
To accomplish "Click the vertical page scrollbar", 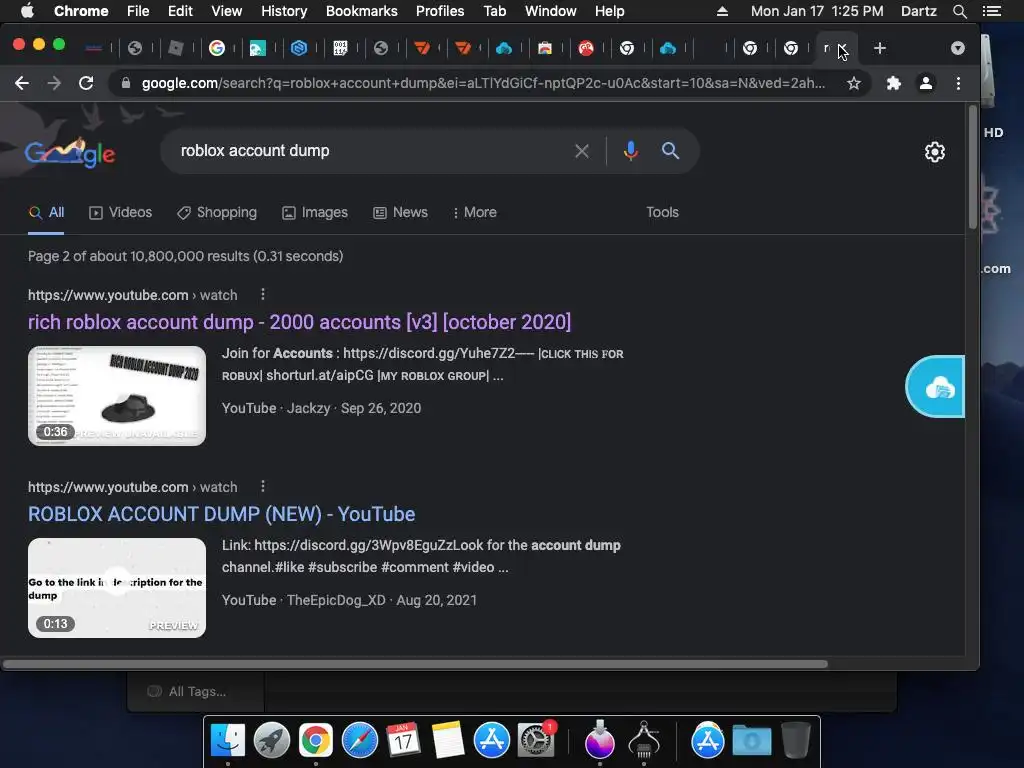I will (973, 167).
